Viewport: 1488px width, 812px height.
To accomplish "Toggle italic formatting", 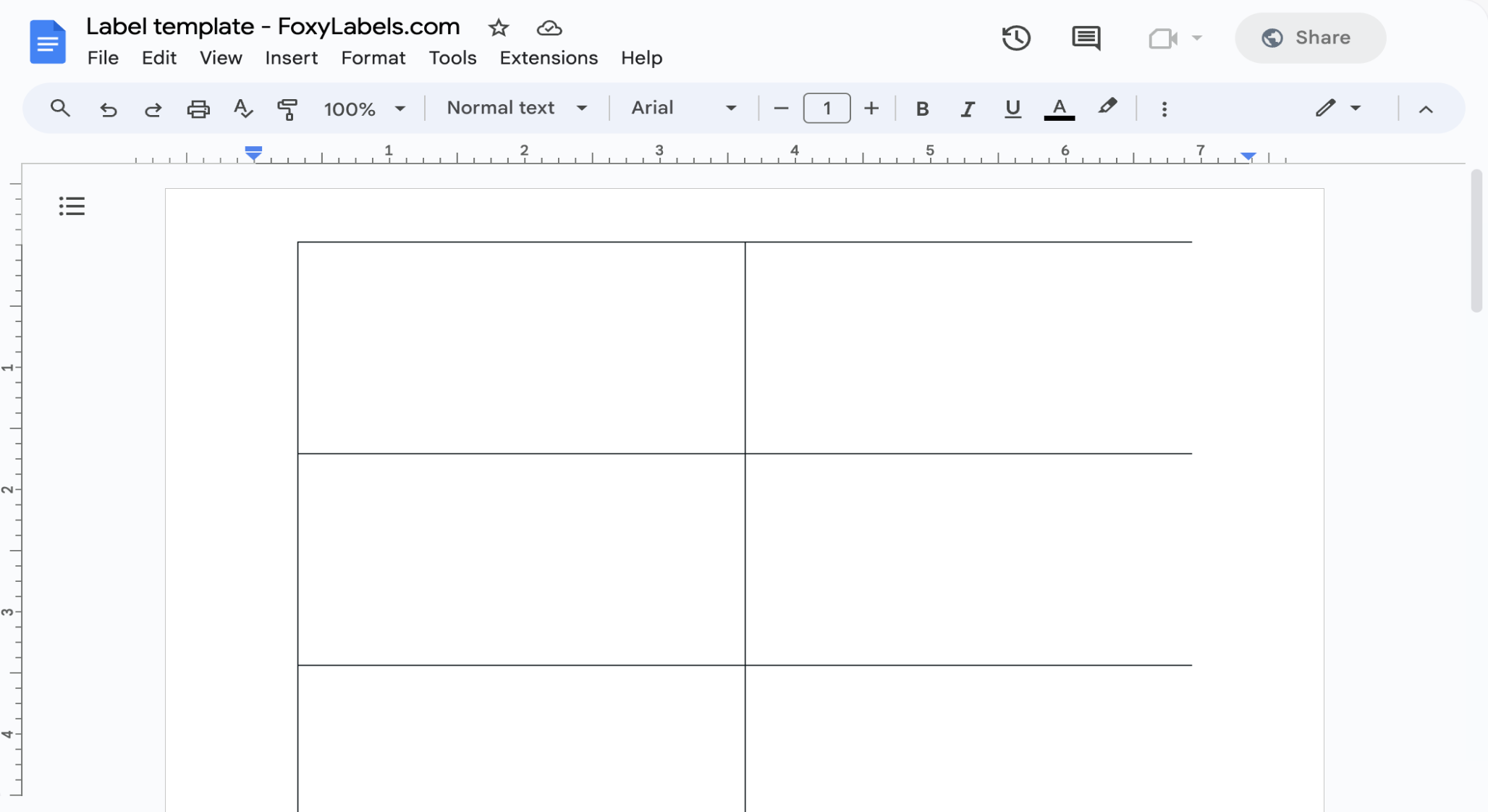I will coord(968,109).
